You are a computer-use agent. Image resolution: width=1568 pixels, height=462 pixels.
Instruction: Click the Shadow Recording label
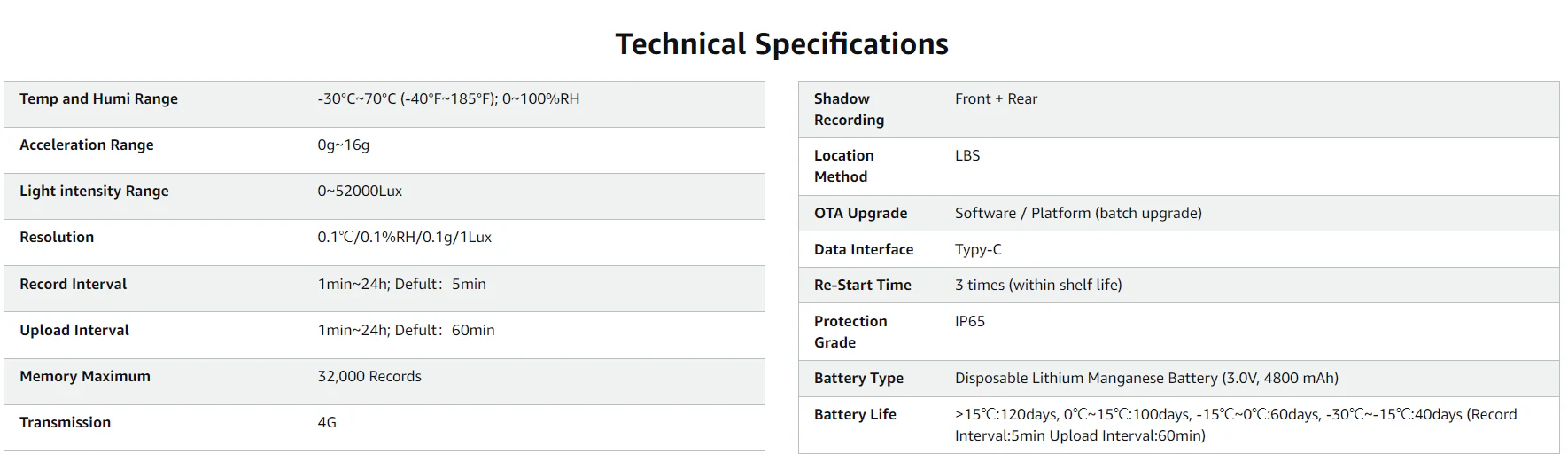[849, 109]
